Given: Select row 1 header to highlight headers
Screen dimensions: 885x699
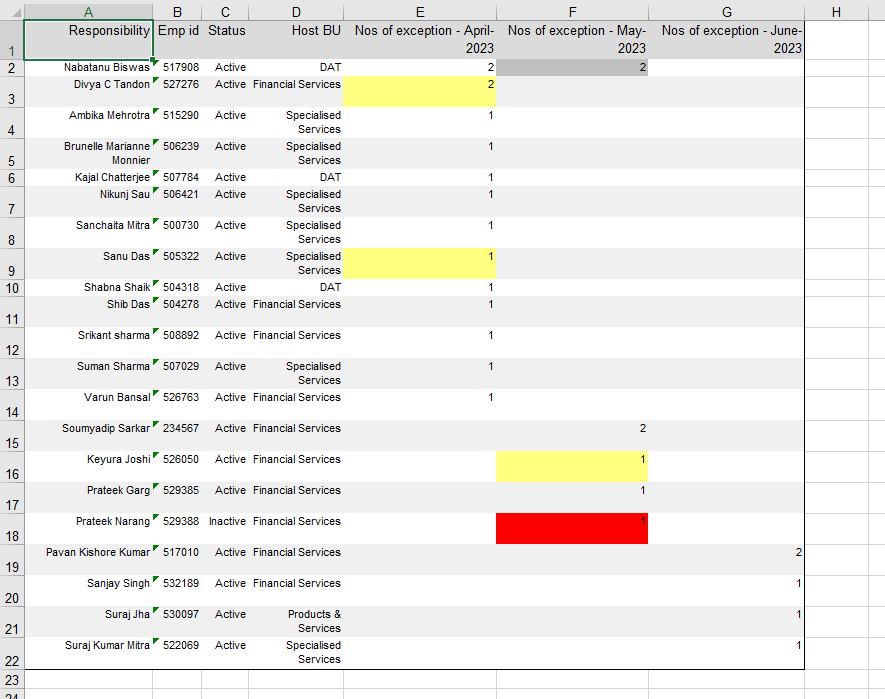Looking at the screenshot, I should [12, 40].
